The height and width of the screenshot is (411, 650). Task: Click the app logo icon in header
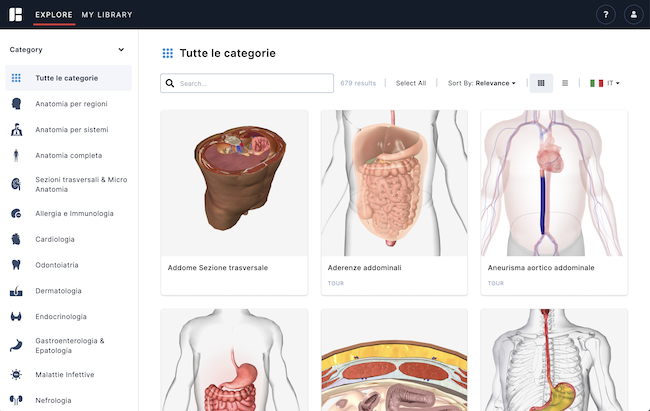(16, 15)
